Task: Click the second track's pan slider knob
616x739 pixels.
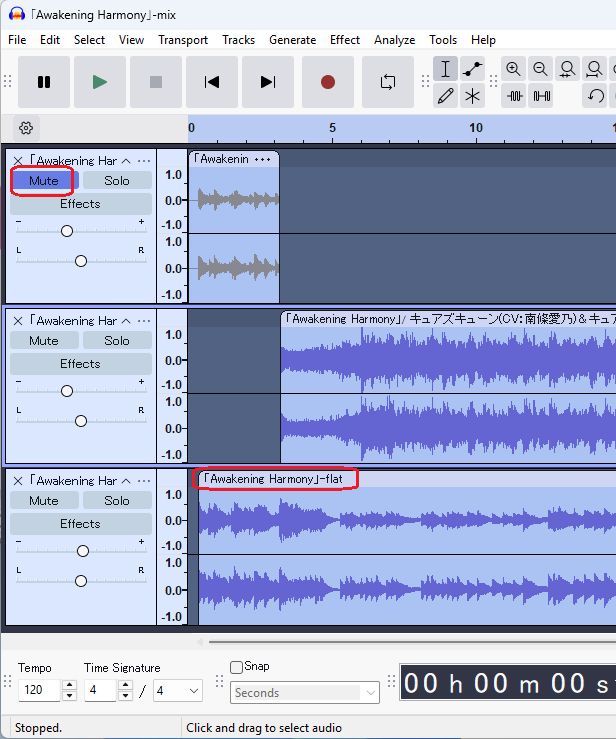Action: [x=81, y=421]
